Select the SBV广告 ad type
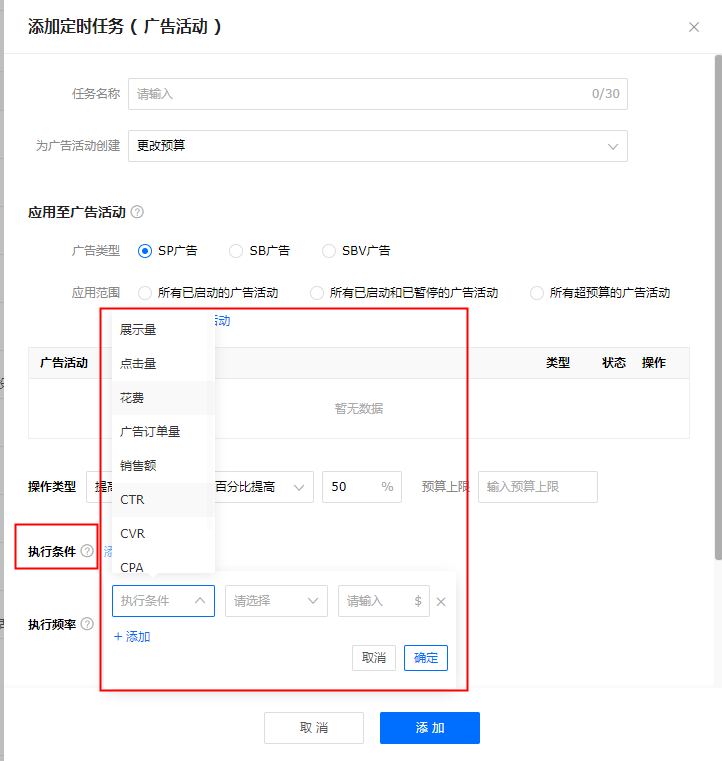The image size is (722, 761). tap(329, 251)
